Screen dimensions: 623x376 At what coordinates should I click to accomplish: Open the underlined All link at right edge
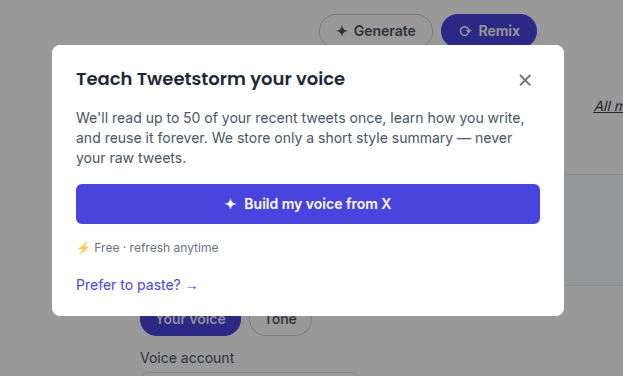608,106
